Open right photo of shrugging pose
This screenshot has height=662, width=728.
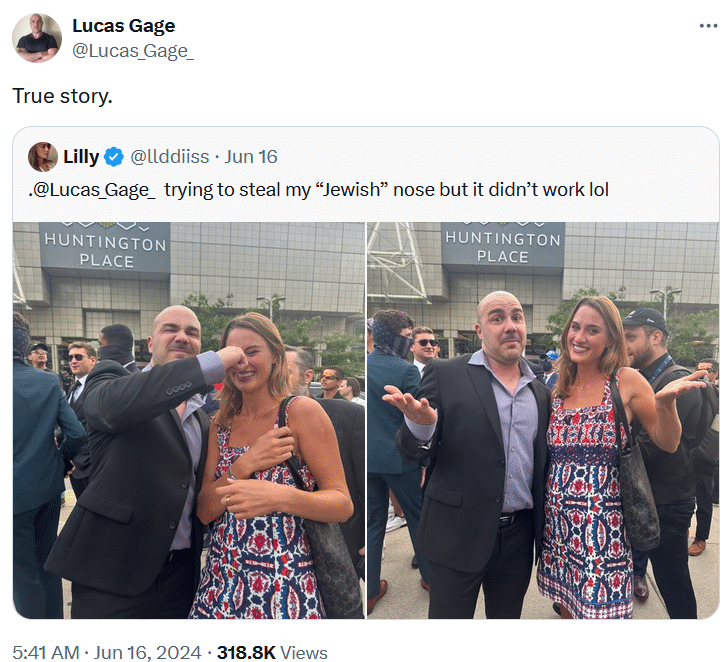coord(543,420)
